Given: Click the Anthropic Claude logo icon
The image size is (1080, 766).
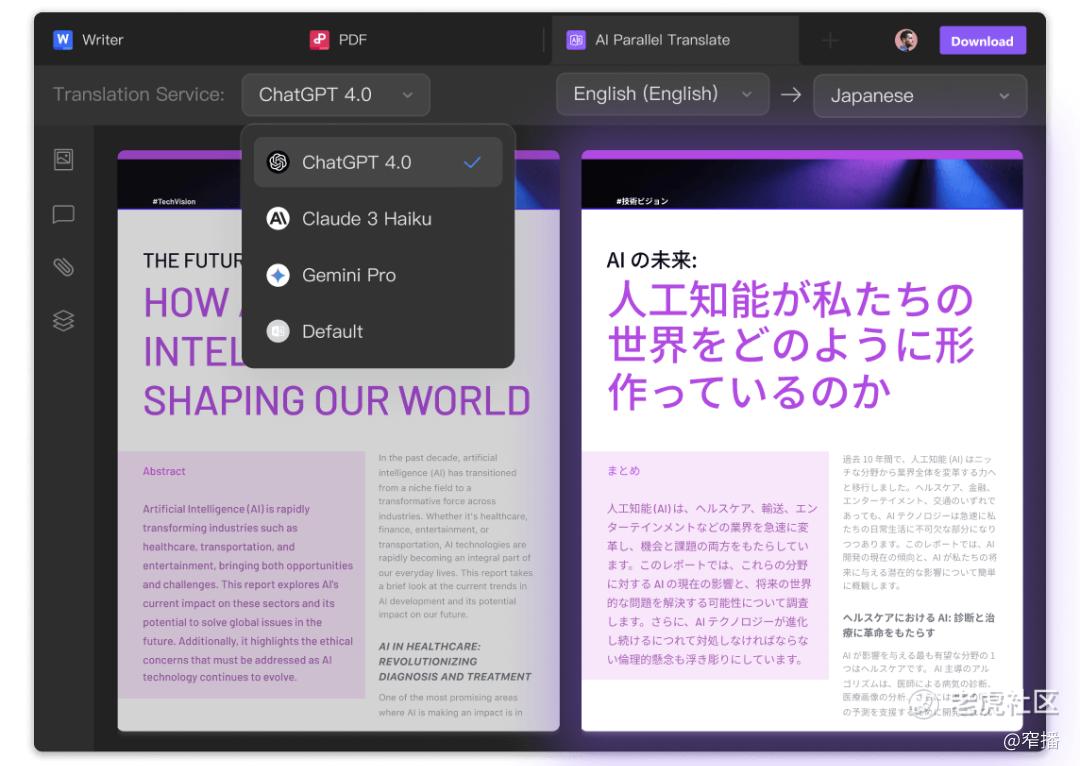Looking at the screenshot, I should (x=278, y=219).
